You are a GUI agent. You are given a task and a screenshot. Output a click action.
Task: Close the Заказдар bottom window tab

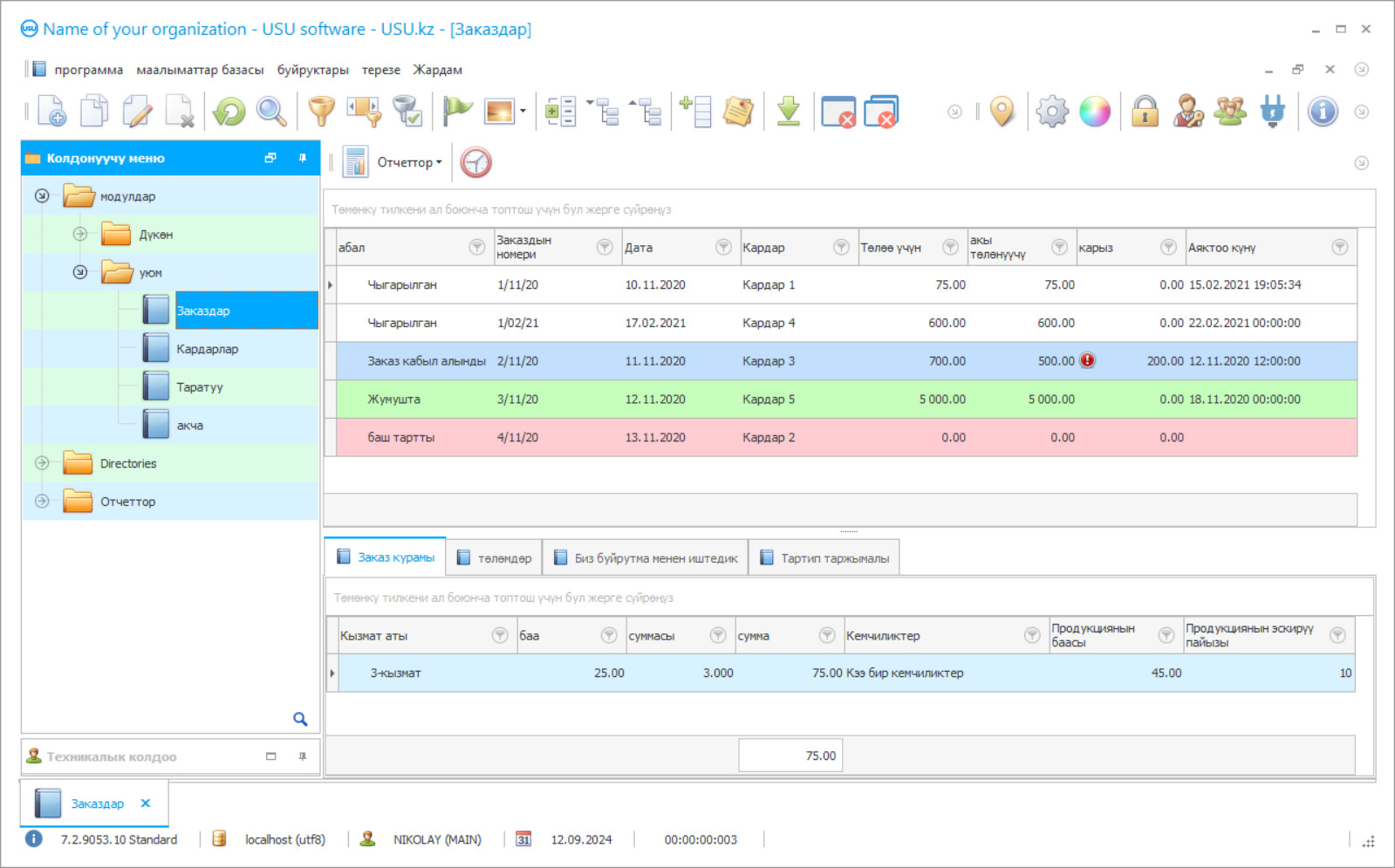(146, 803)
